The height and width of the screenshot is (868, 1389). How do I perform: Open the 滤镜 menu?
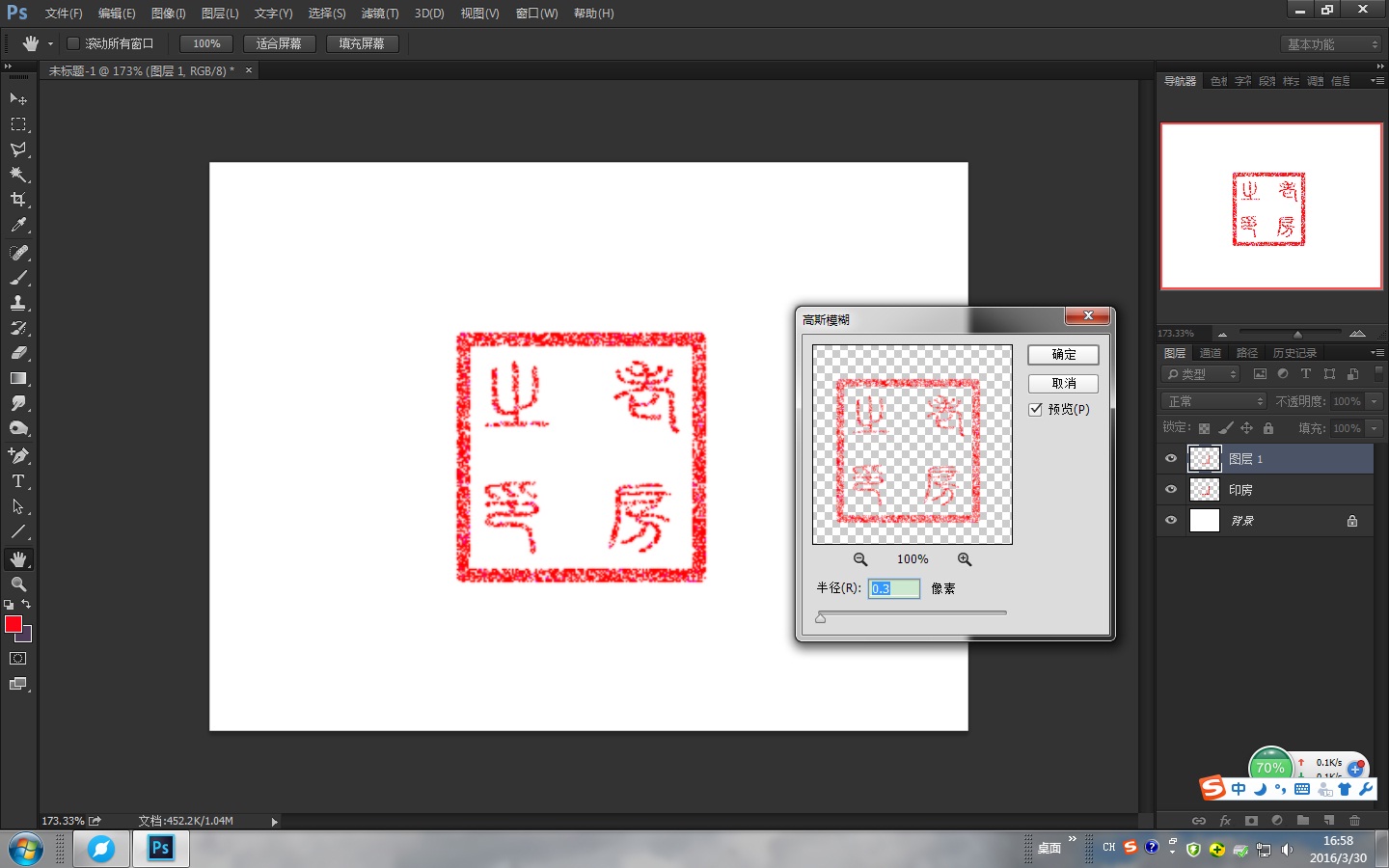pos(379,13)
